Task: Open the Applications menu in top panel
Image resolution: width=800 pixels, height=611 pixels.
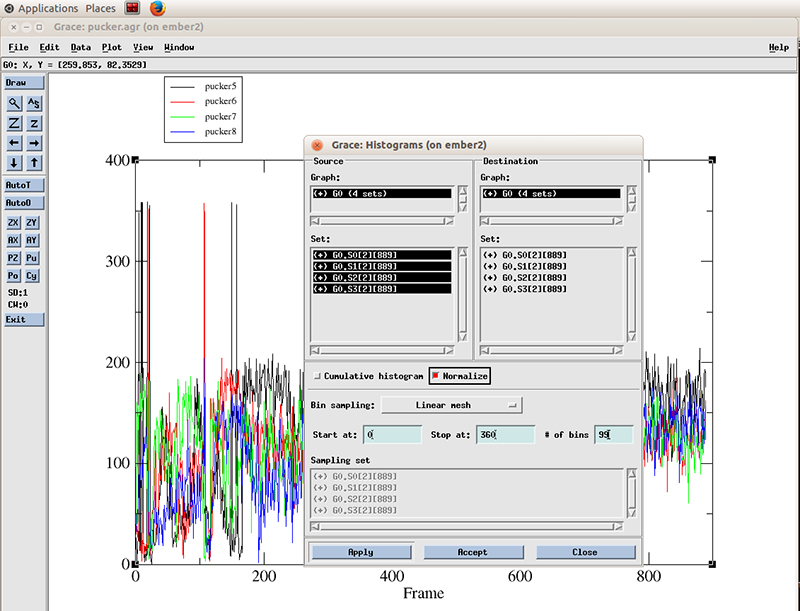Action: click(48, 8)
